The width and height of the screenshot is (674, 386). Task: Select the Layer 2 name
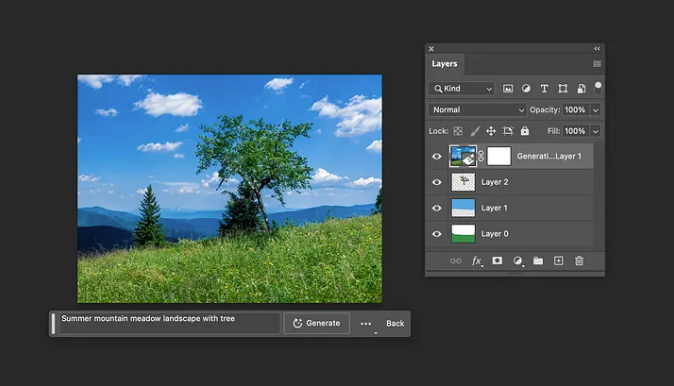[x=495, y=182]
